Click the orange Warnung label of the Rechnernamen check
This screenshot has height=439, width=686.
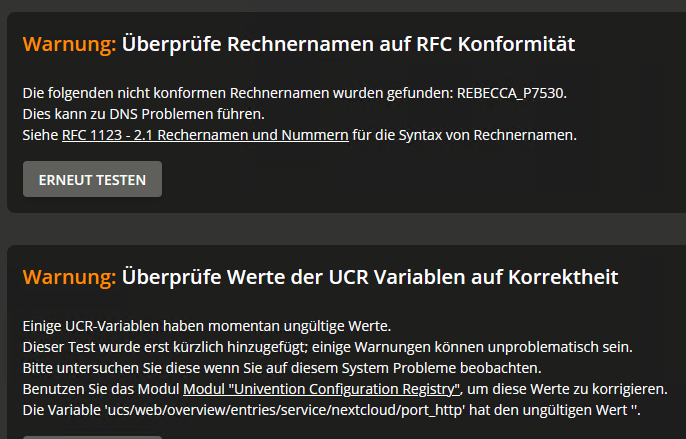pos(70,44)
